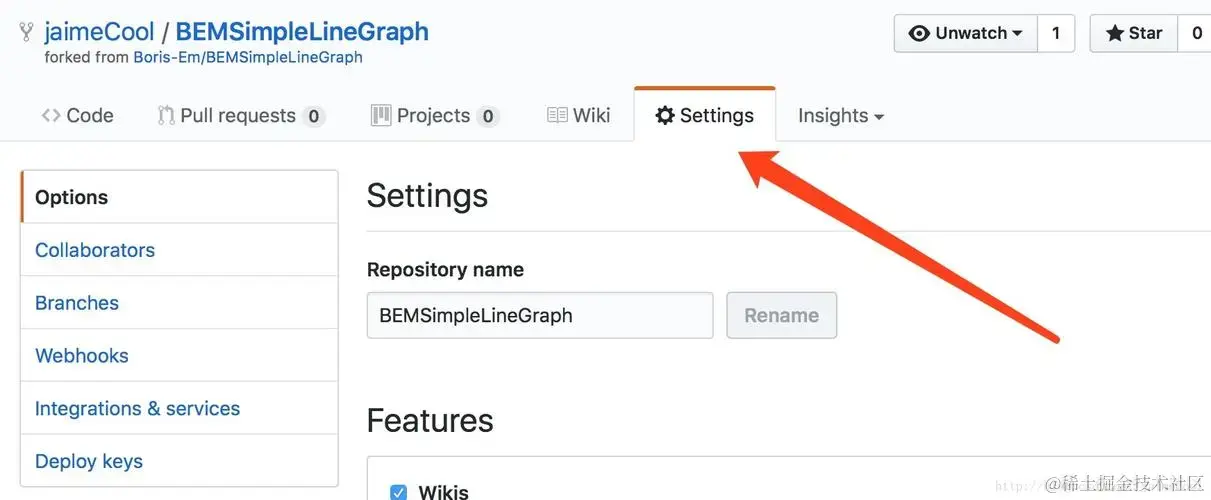Select Webhooks in the settings sidebar
Screen dimensions: 1211x500
pyautogui.click(x=82, y=356)
